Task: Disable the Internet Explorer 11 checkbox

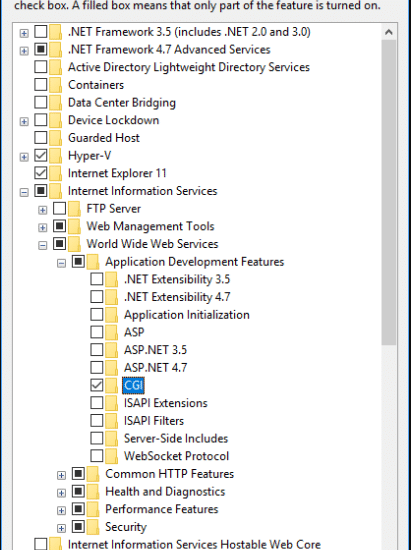Action: pos(41,173)
